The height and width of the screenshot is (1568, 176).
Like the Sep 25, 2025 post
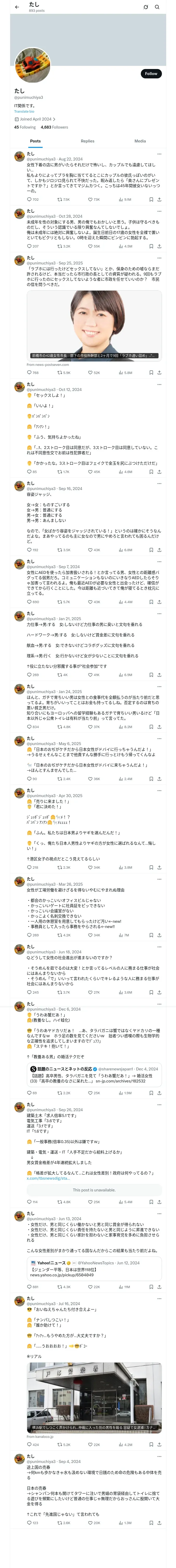click(x=90, y=372)
